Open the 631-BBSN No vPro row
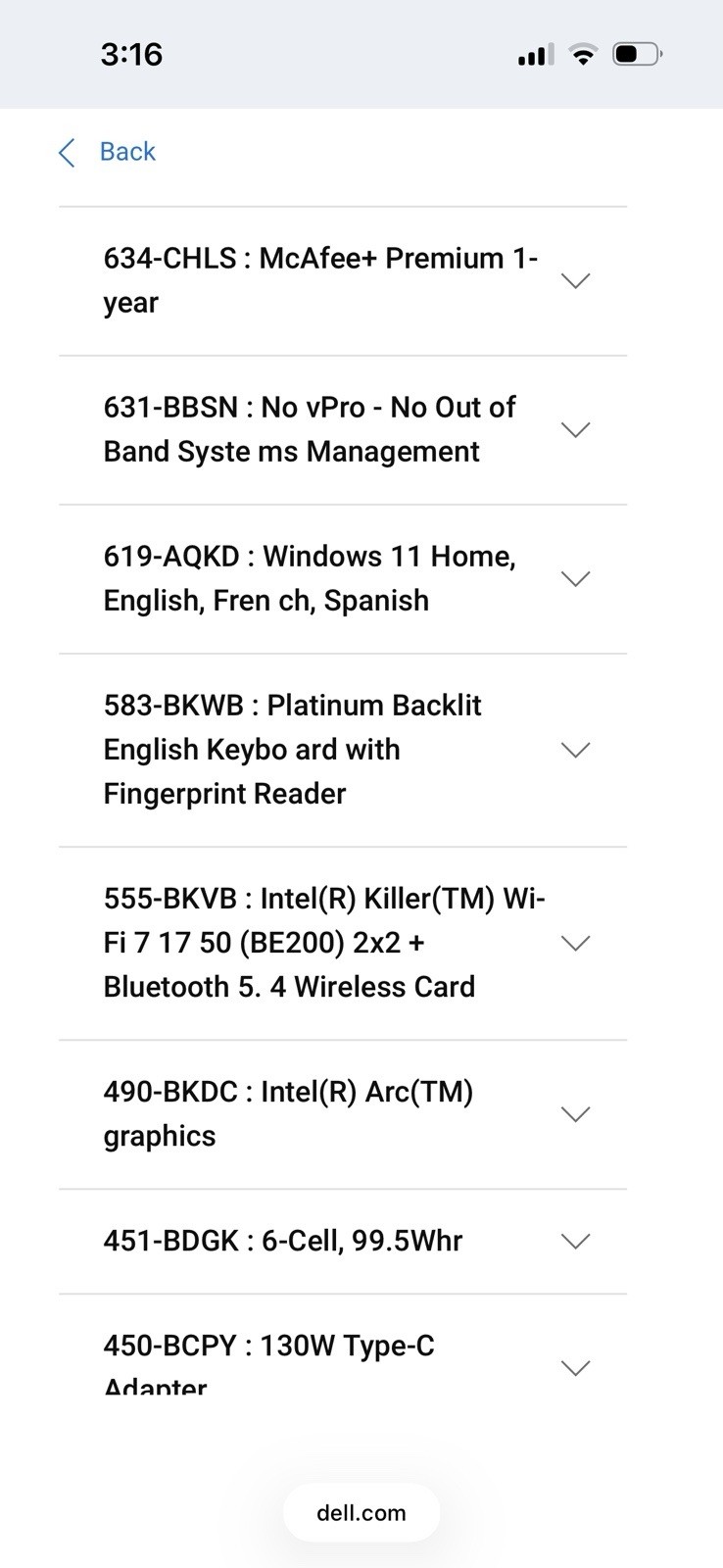Screen dimensions: 723x1568 coord(343,430)
